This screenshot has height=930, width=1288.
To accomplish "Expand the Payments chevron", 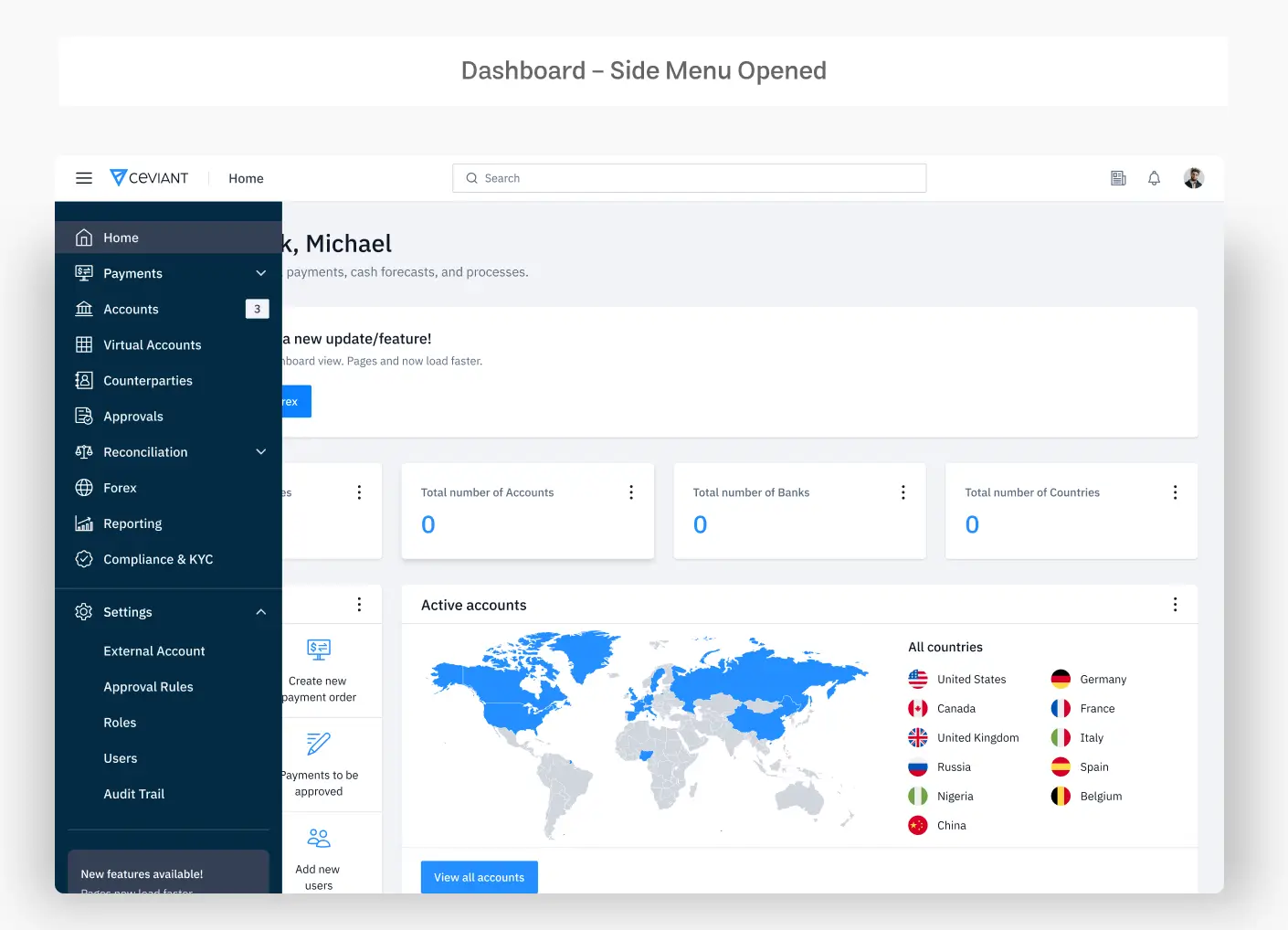I will pyautogui.click(x=261, y=273).
